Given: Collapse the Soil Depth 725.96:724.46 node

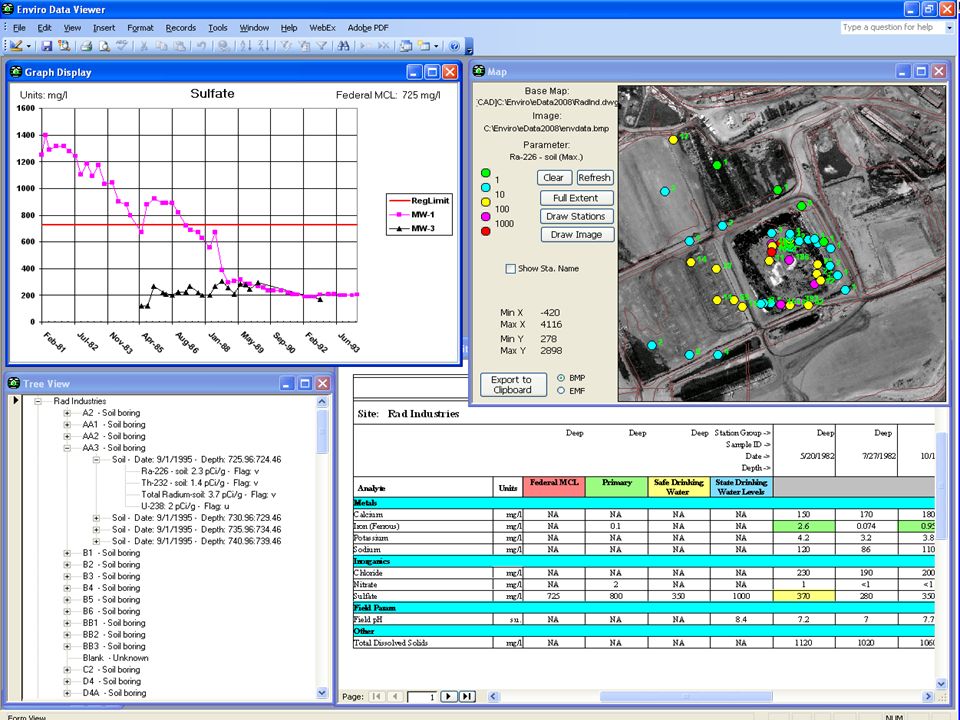Looking at the screenshot, I should coord(96,460).
